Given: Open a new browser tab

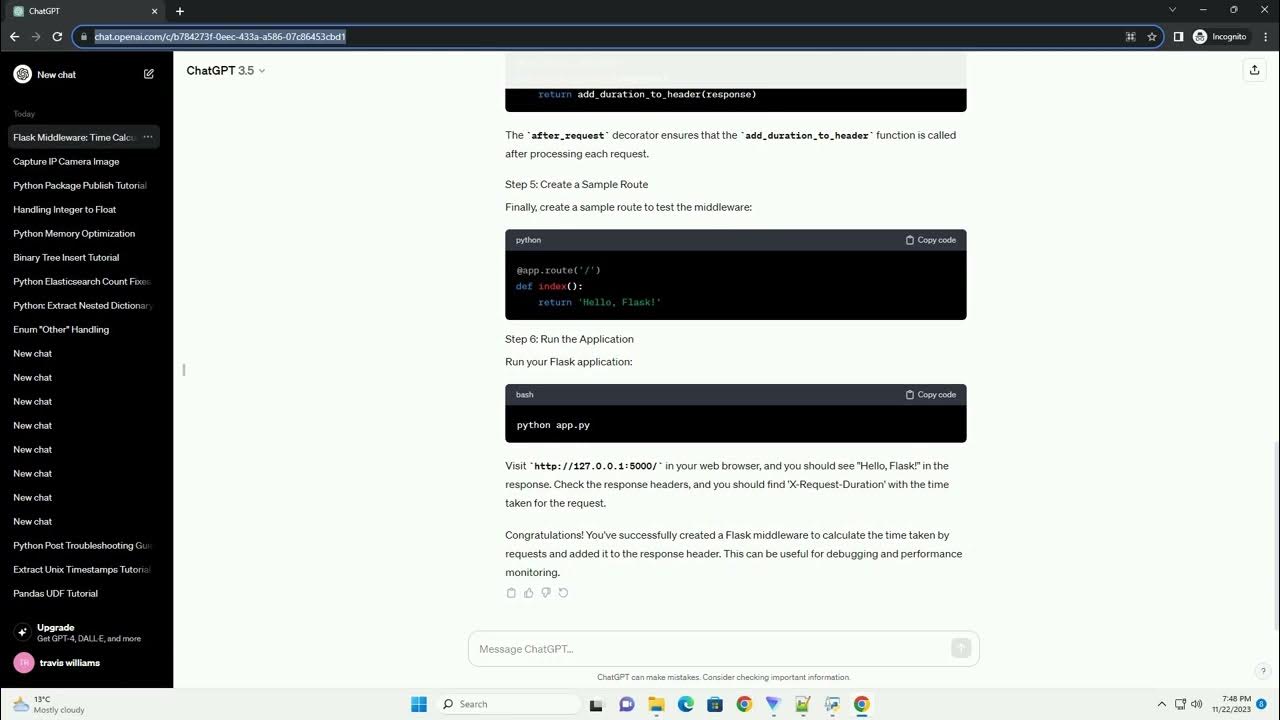Looking at the screenshot, I should [180, 11].
